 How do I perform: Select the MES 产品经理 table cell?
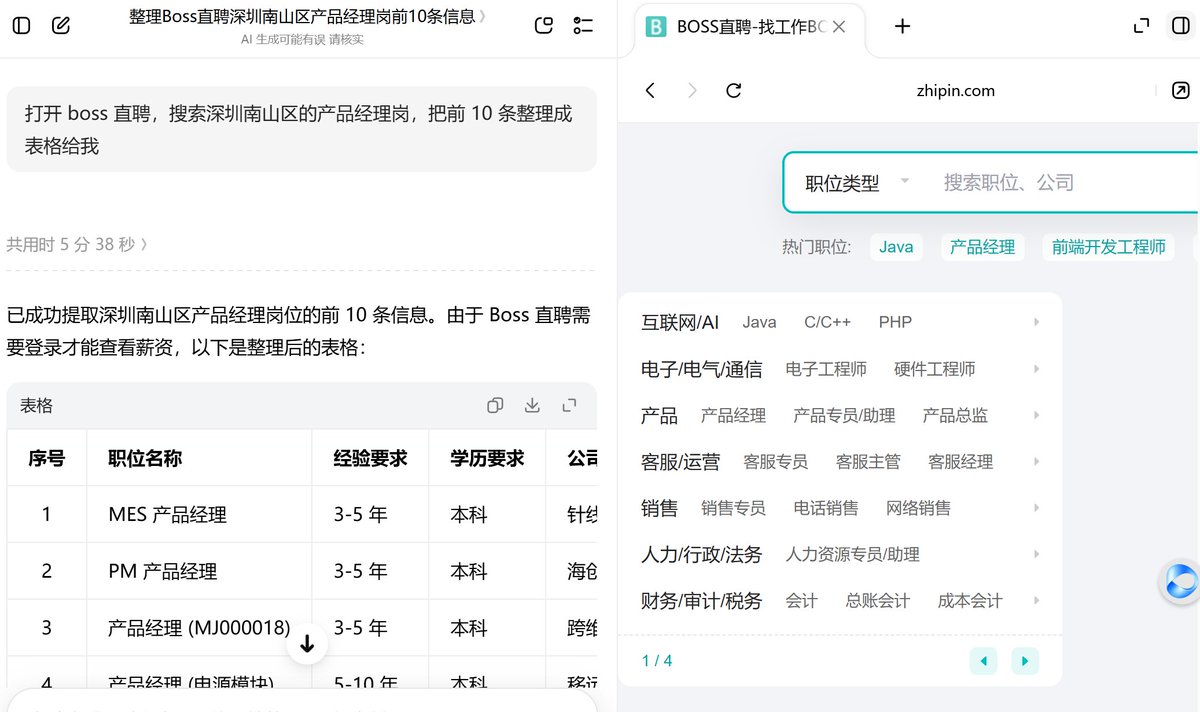(x=199, y=515)
